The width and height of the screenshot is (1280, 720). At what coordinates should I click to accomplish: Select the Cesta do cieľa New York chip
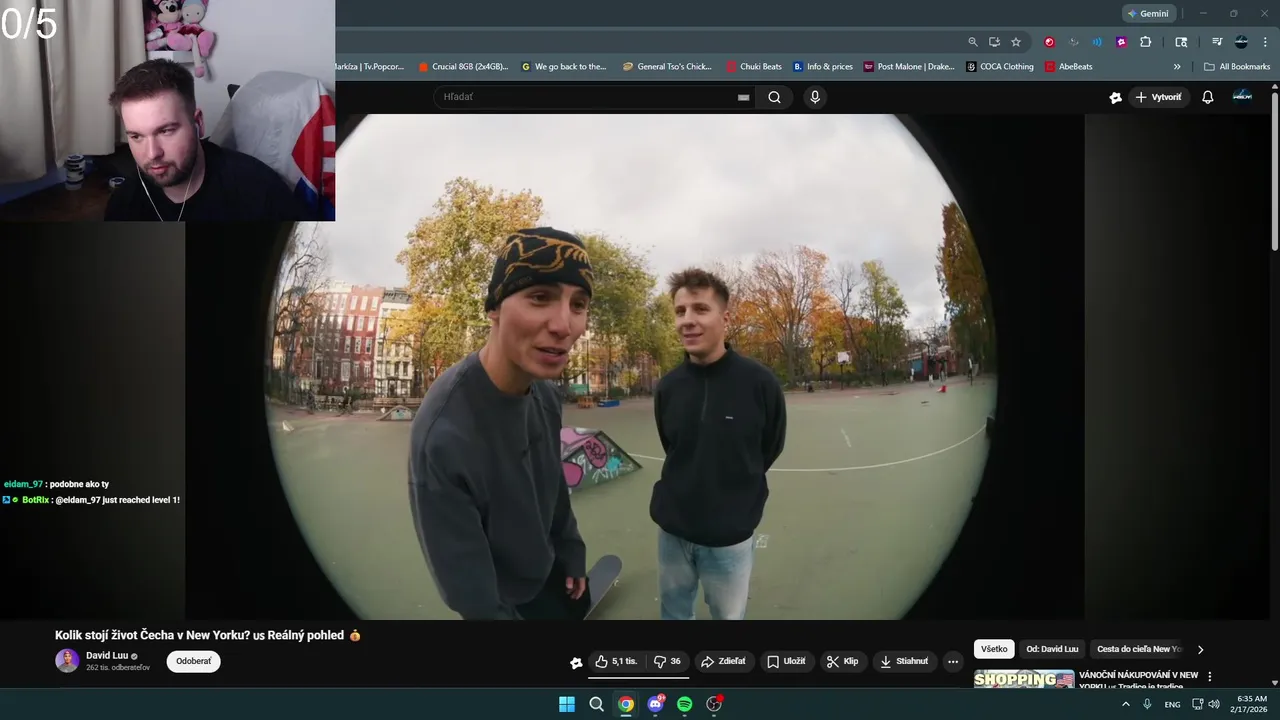click(x=1139, y=649)
